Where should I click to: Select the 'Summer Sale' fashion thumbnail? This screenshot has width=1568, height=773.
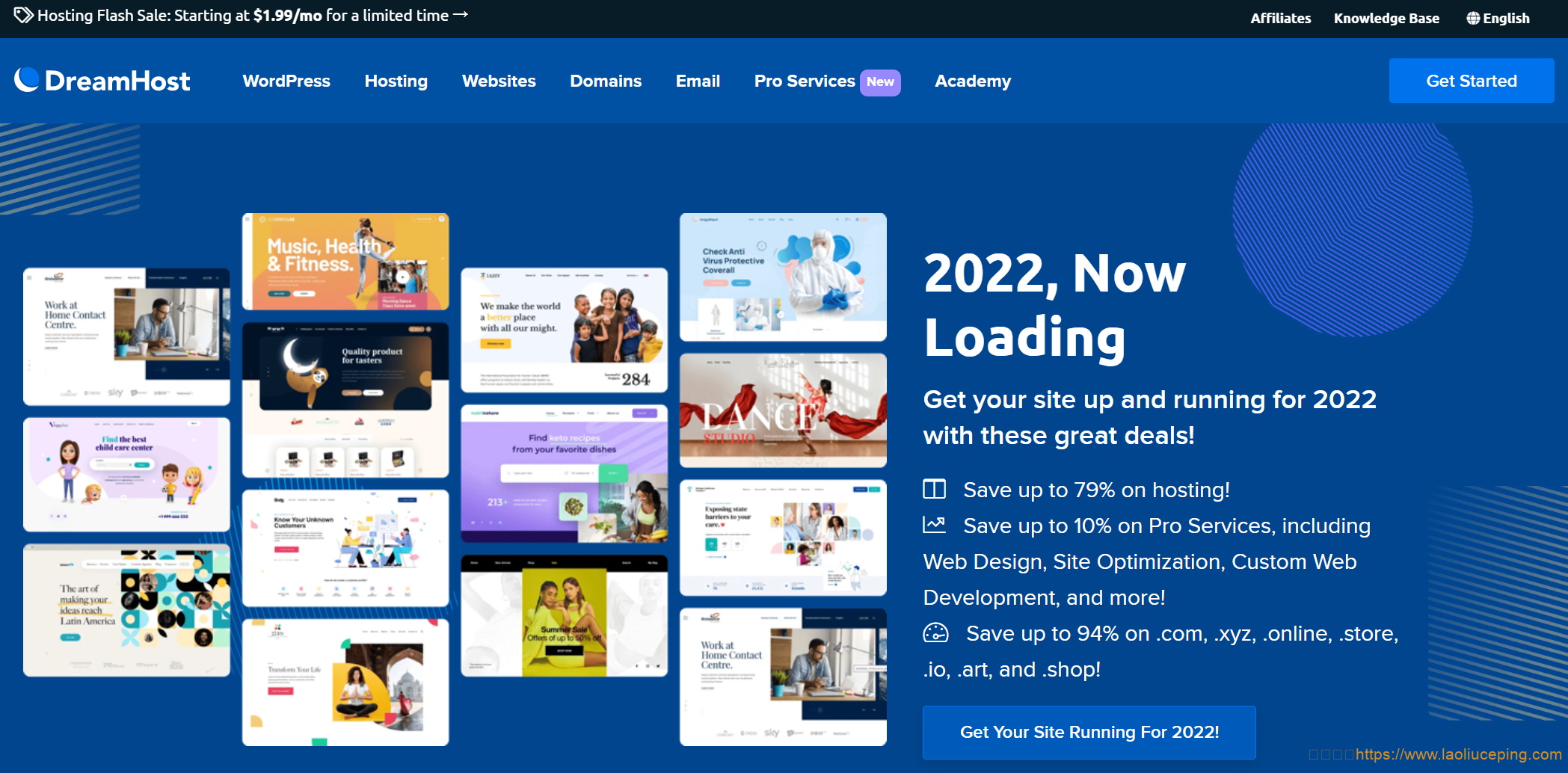pos(565,616)
